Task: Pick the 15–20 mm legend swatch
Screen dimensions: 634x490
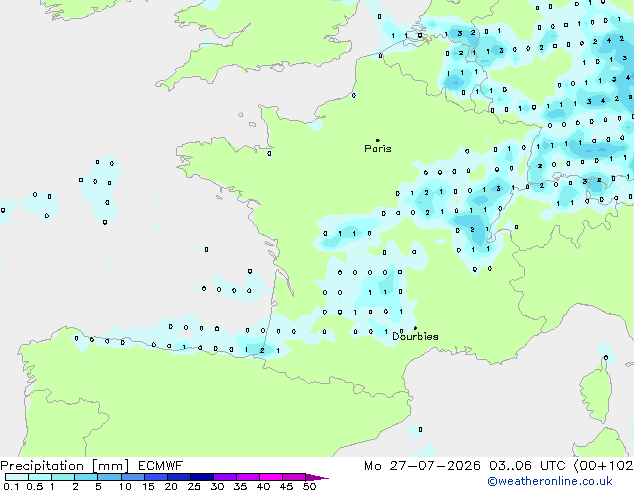Action: [156, 477]
